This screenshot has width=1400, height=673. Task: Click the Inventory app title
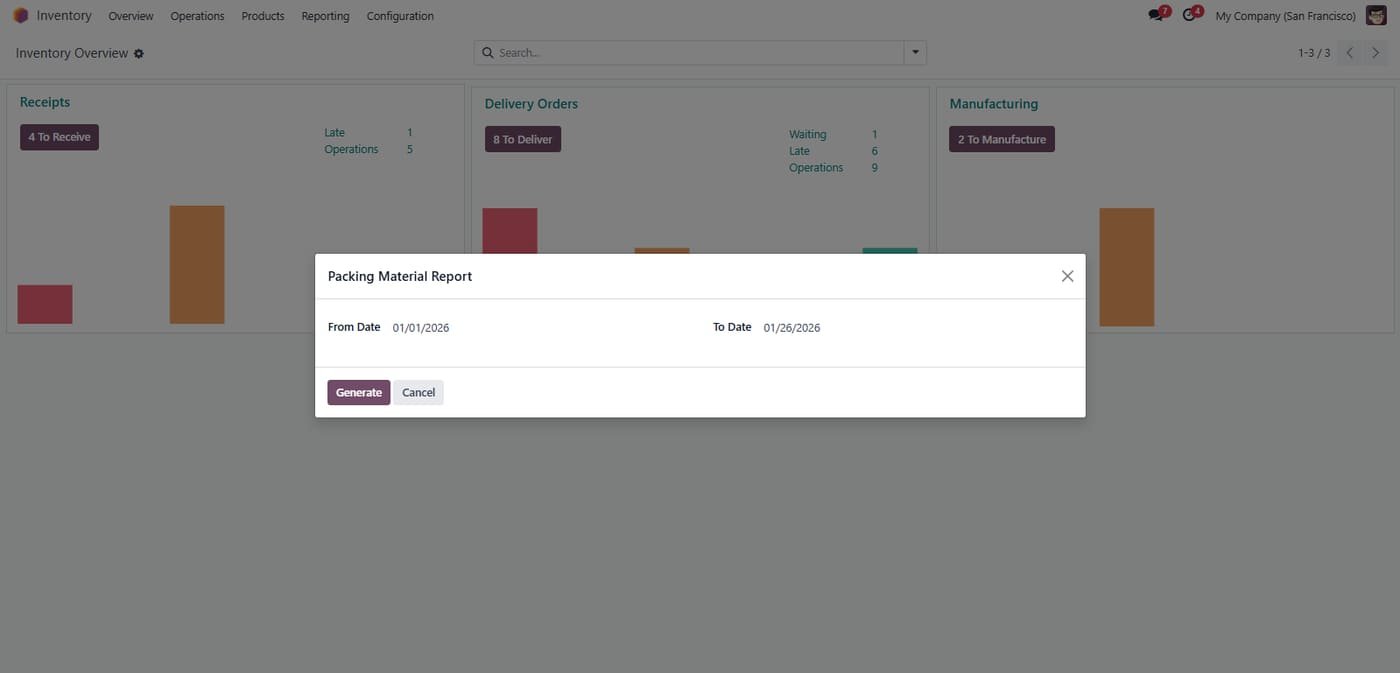pyautogui.click(x=64, y=16)
